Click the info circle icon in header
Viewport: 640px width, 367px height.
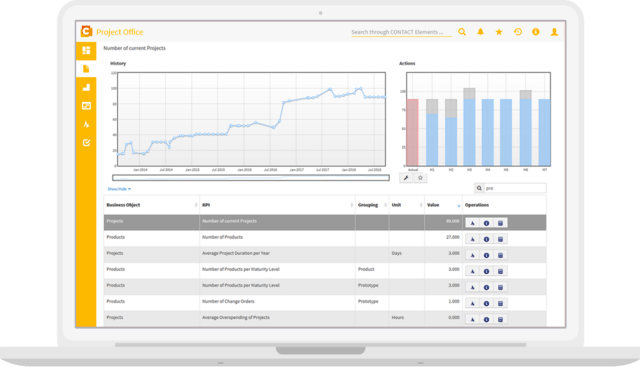pyautogui.click(x=536, y=32)
